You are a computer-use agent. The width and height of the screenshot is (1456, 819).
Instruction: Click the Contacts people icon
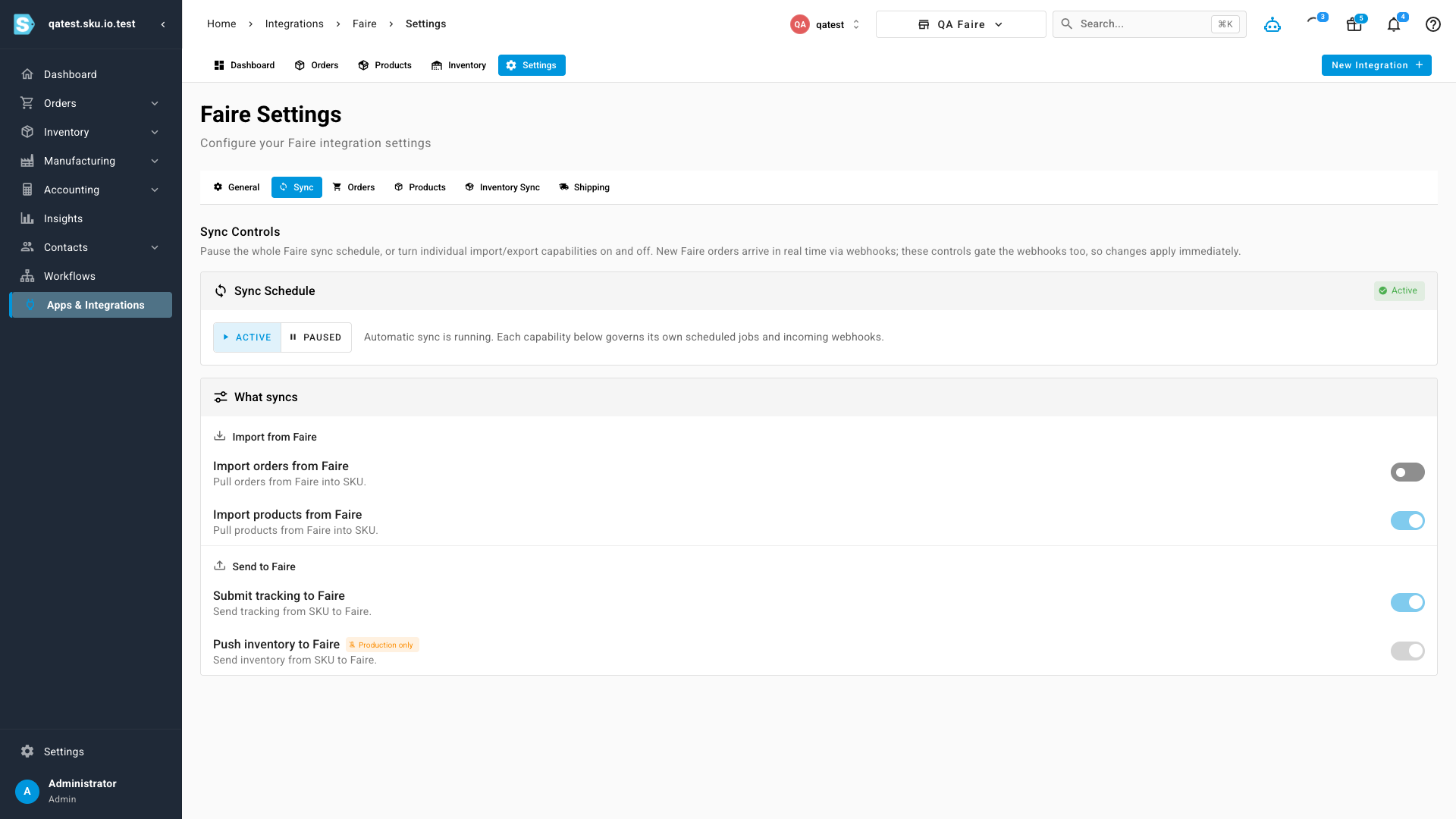[27, 247]
